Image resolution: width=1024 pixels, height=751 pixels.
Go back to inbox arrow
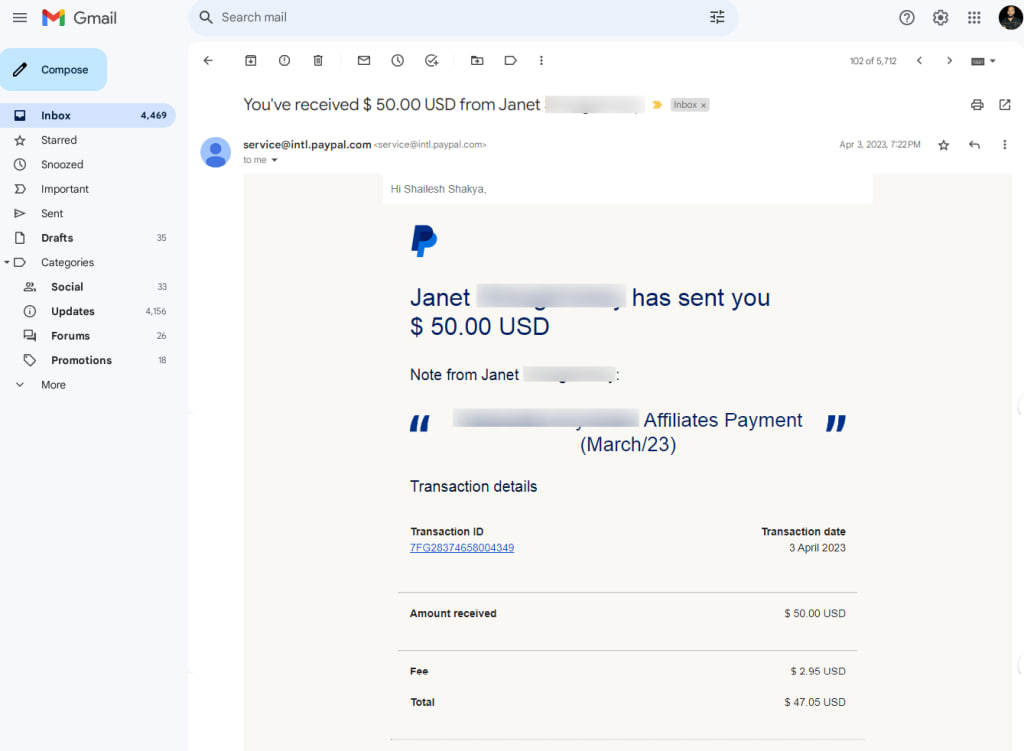coord(208,61)
